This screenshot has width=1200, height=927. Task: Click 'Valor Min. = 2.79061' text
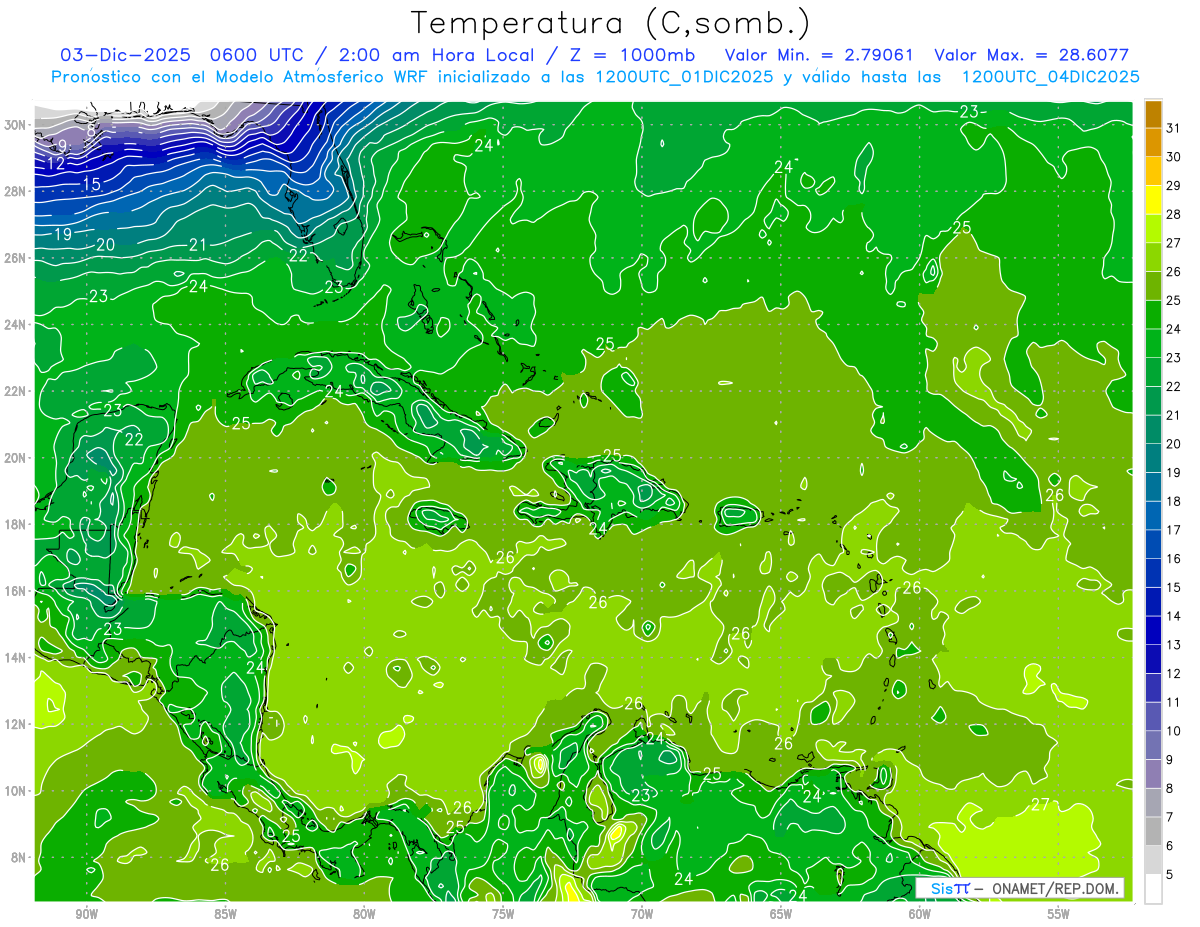click(x=819, y=55)
